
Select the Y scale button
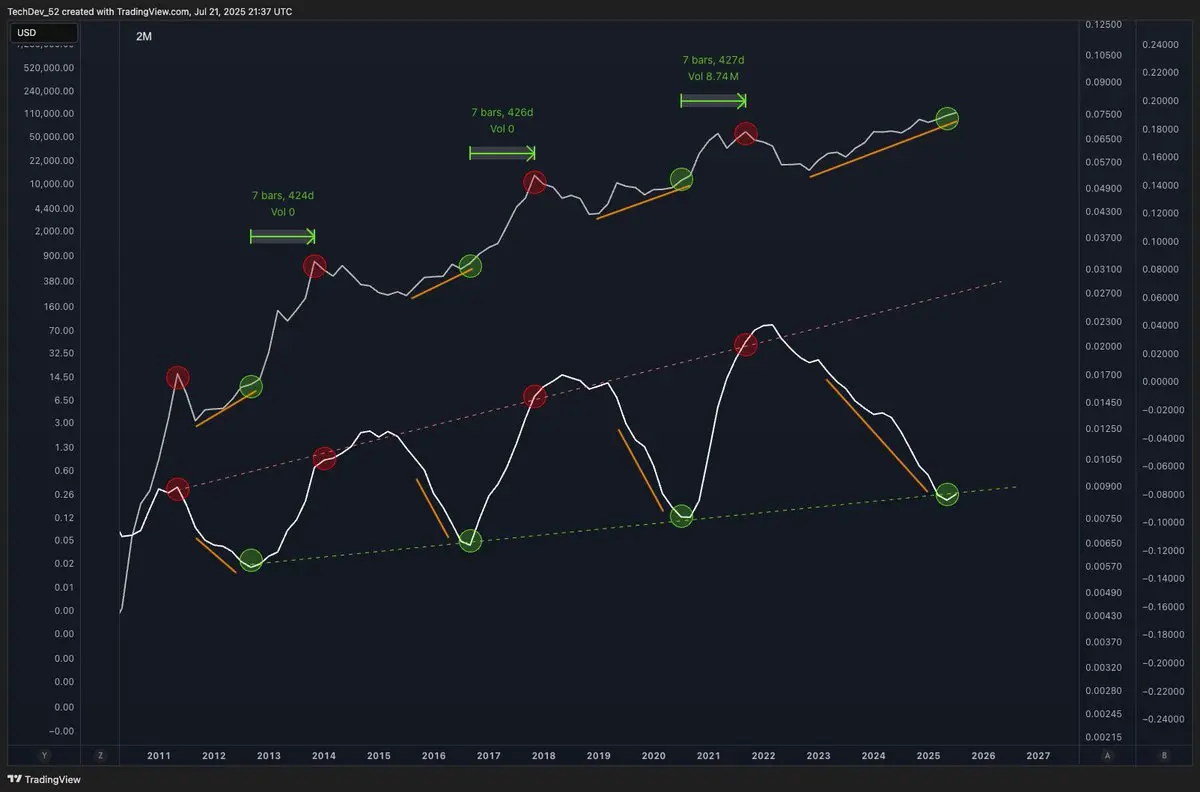(43, 755)
